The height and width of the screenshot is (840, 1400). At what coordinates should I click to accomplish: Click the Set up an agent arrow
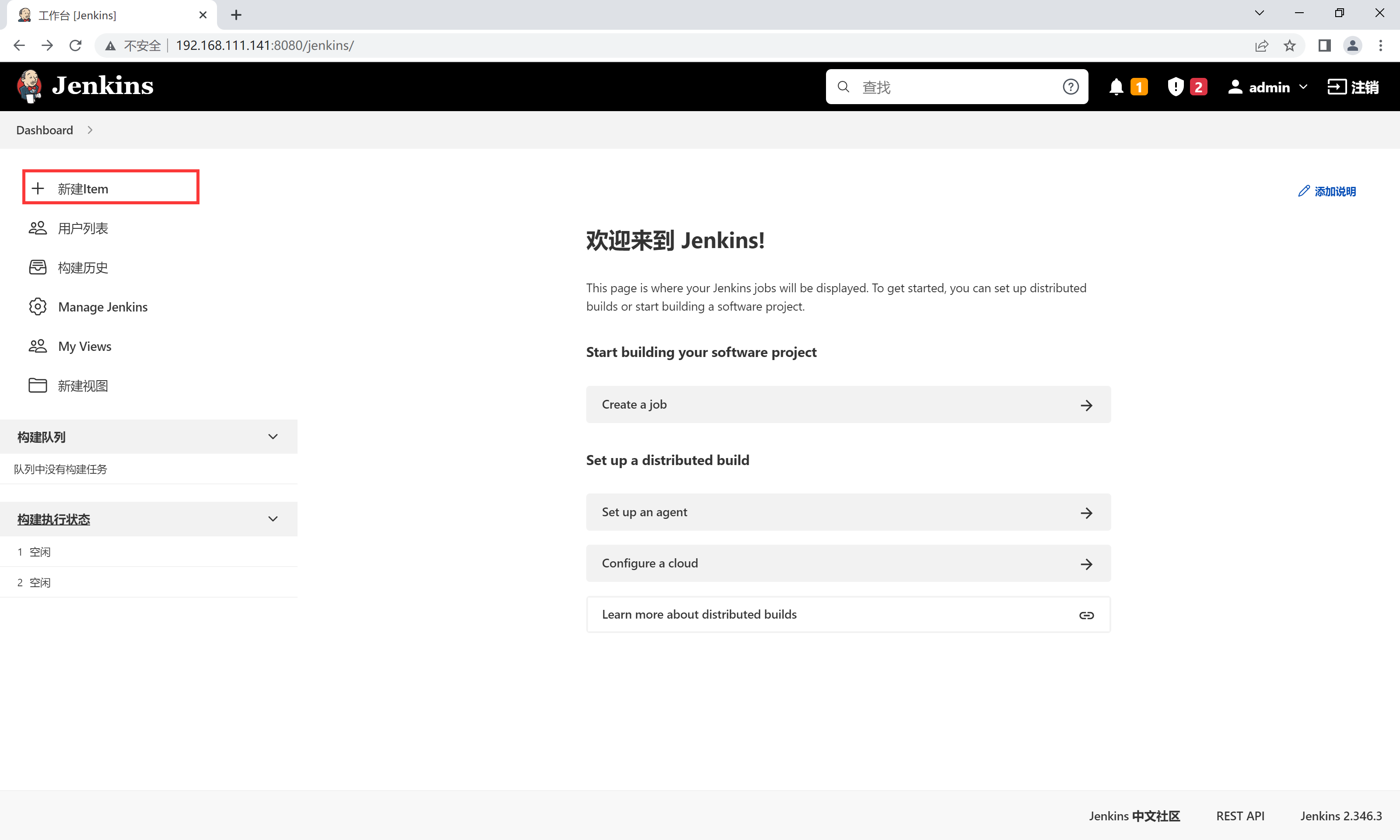click(x=1086, y=513)
